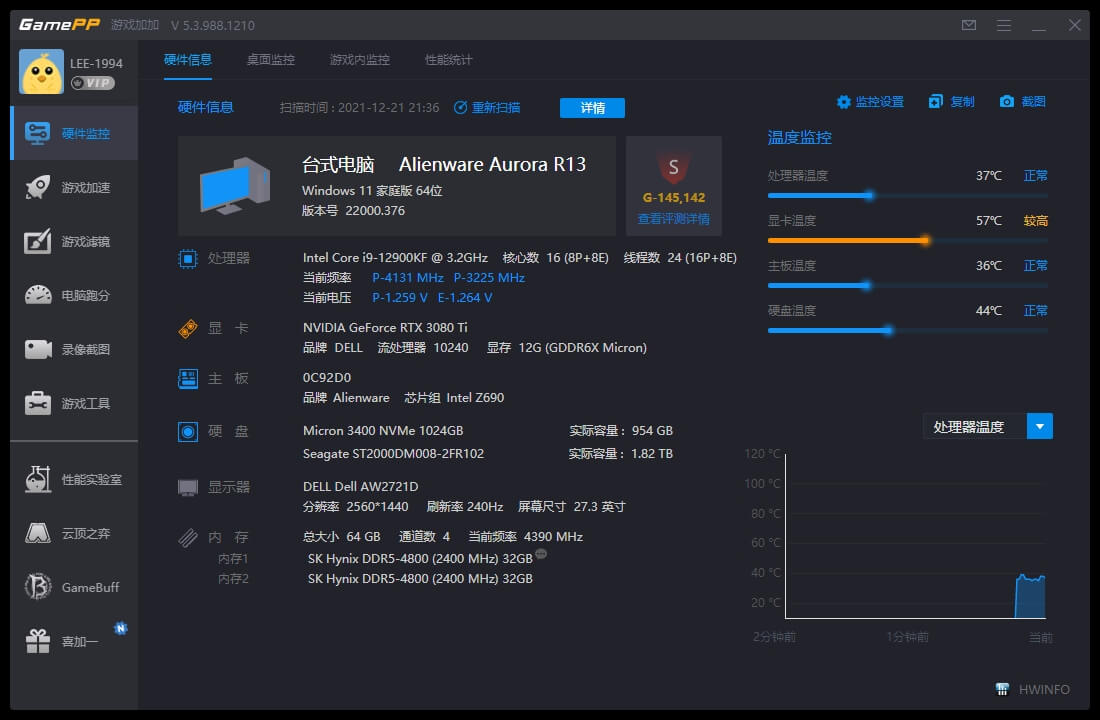This screenshot has height=720, width=1100.
Task: Open 游戏加速 rocket icon
Action: click(x=37, y=187)
